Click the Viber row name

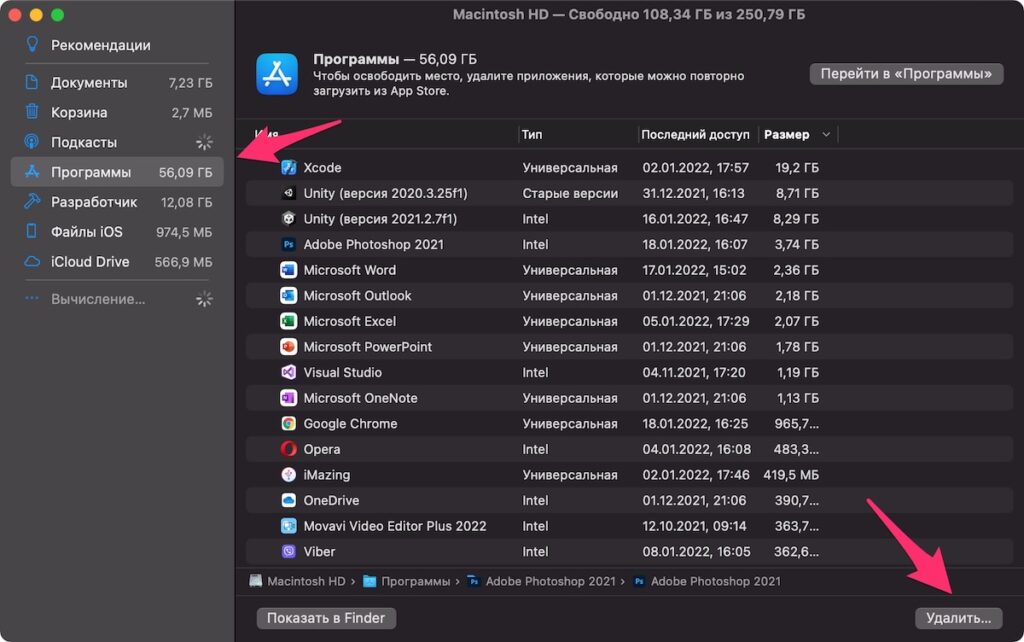coord(319,552)
